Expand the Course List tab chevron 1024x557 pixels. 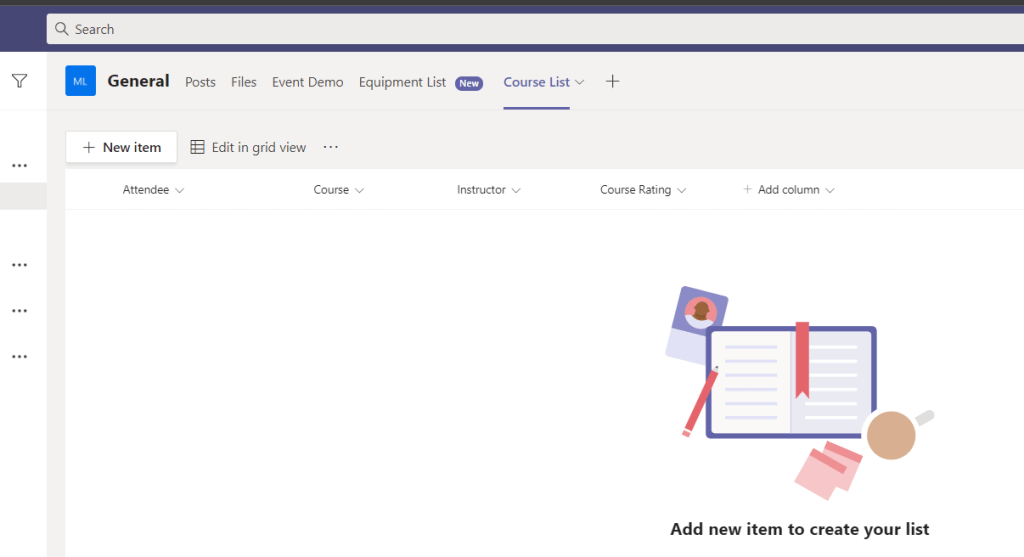tap(580, 82)
